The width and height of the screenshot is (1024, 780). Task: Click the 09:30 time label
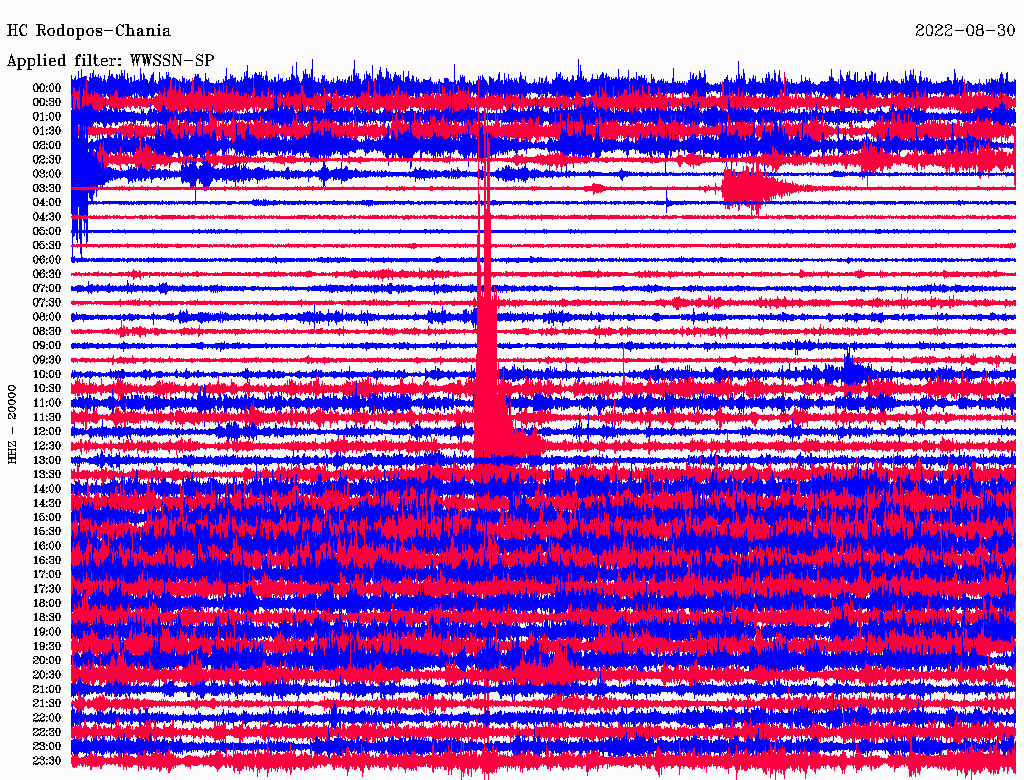tap(47, 360)
